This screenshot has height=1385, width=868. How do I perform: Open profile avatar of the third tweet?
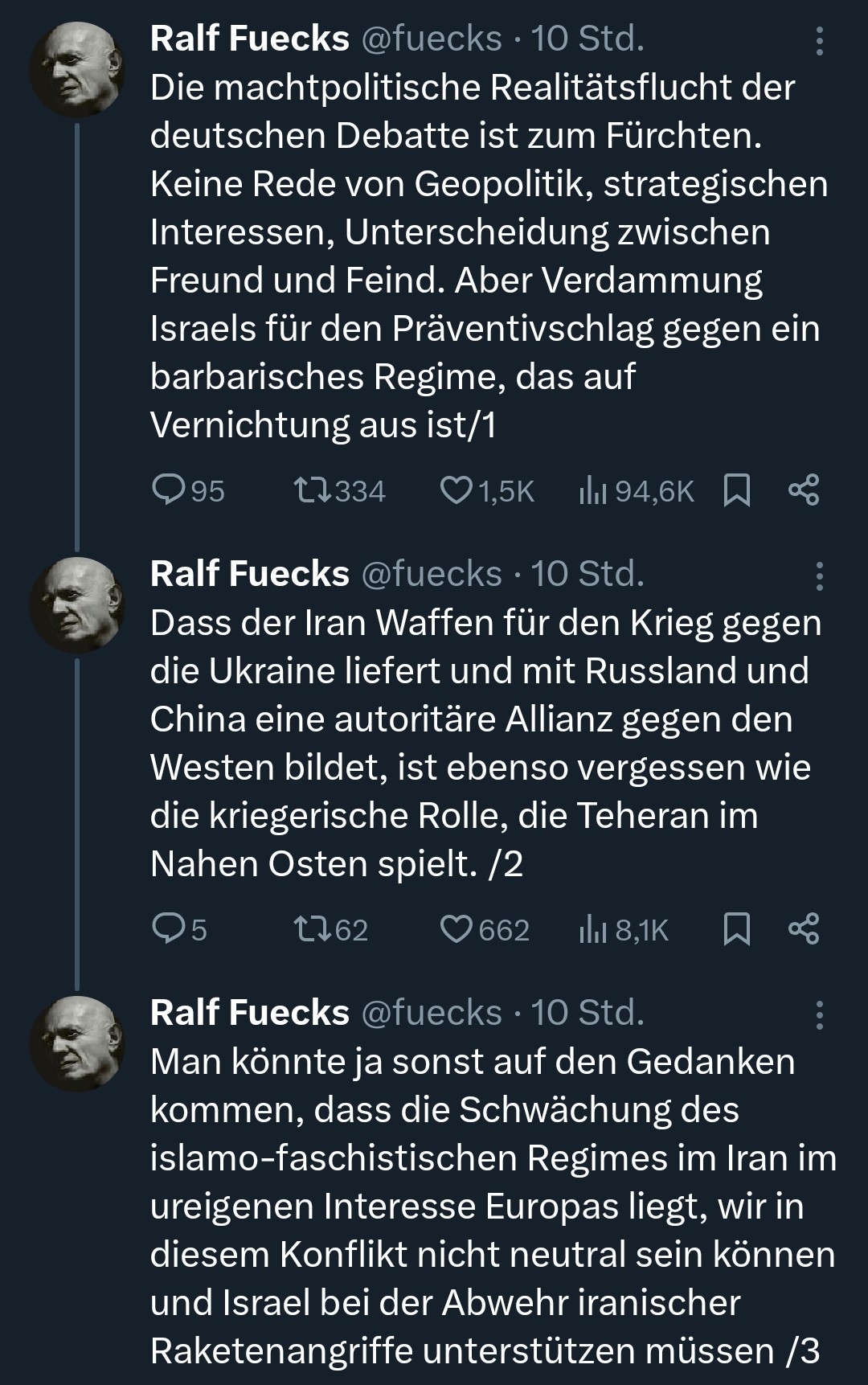point(77,1043)
